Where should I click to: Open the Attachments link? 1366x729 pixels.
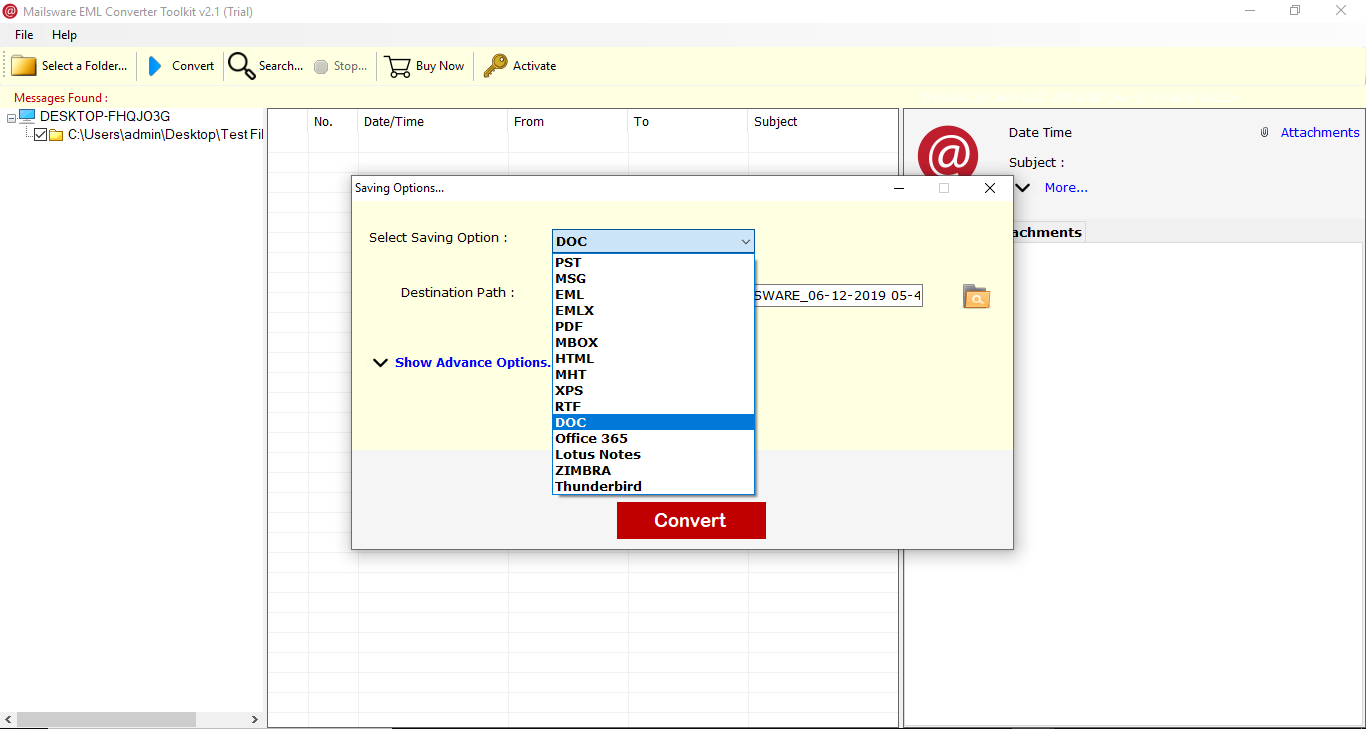point(1320,133)
